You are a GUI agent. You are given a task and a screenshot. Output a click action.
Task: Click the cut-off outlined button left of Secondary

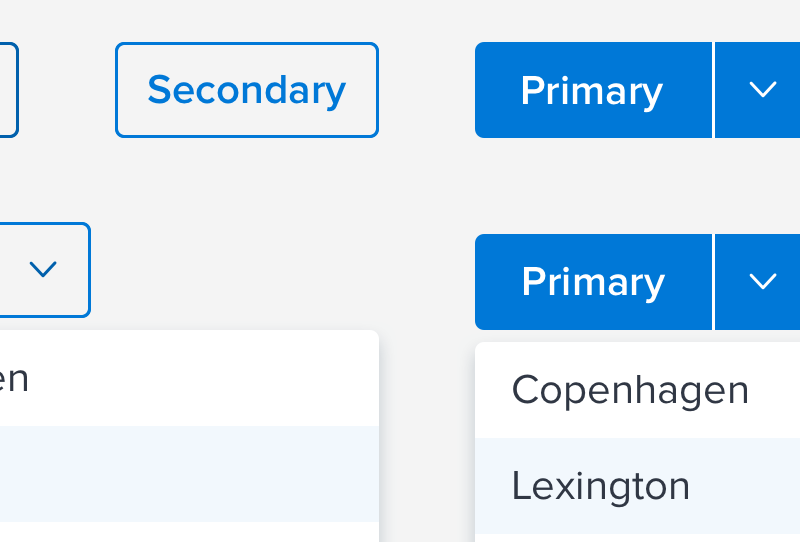click(8, 90)
